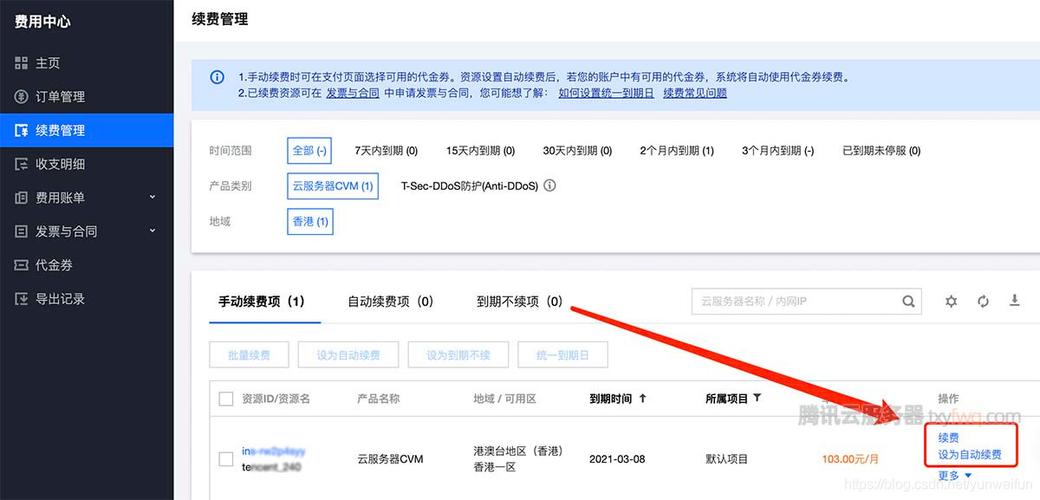Click the blue info icon in the notice

click(217, 78)
